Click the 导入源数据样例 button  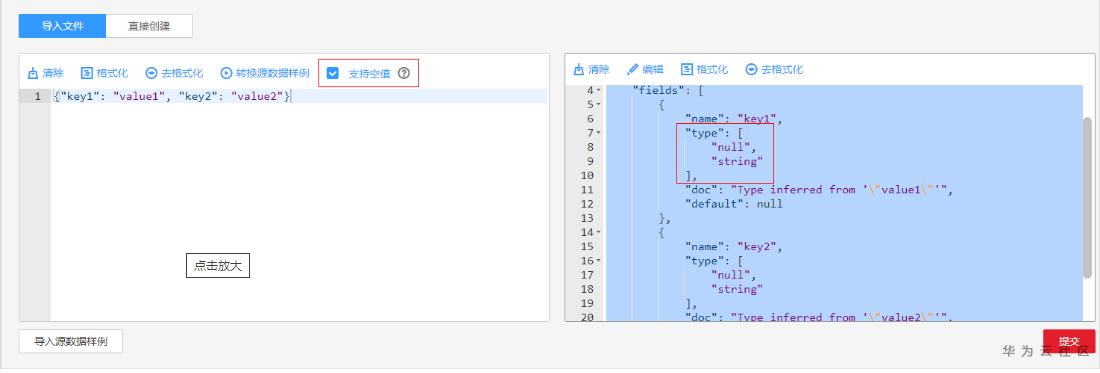[x=71, y=341]
